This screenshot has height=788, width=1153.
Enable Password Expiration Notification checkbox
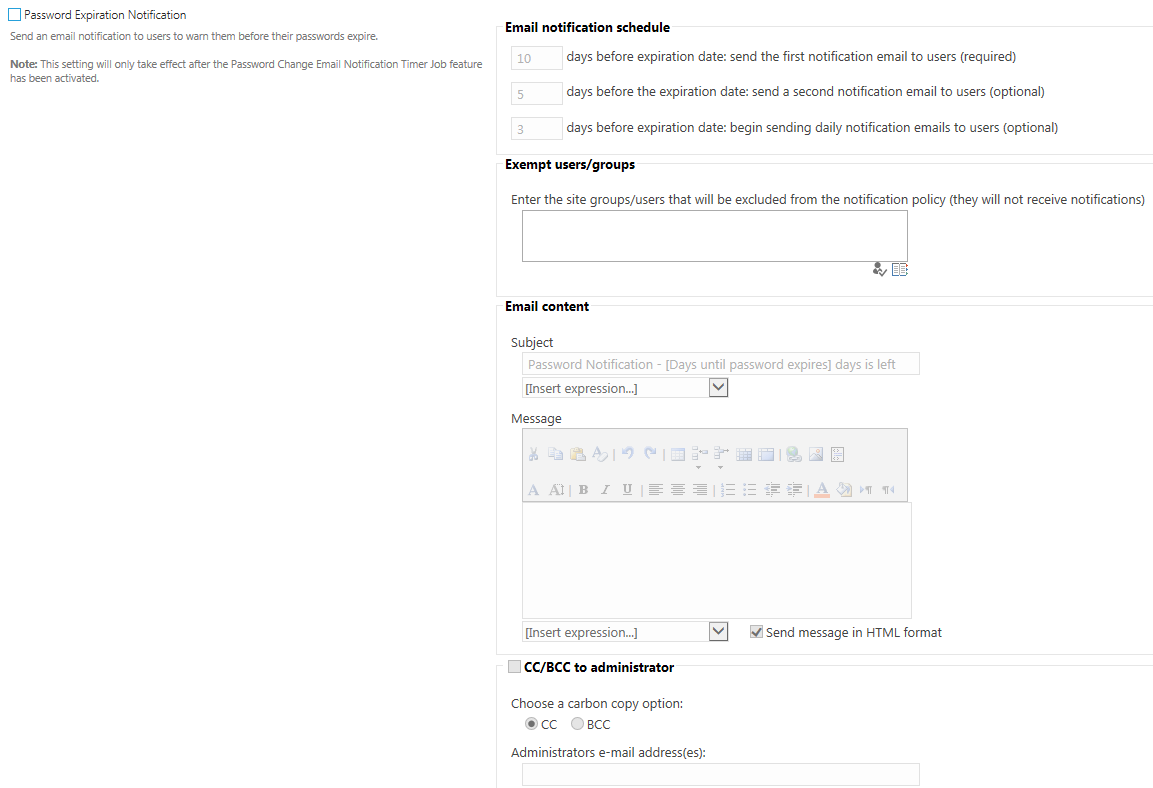point(14,15)
